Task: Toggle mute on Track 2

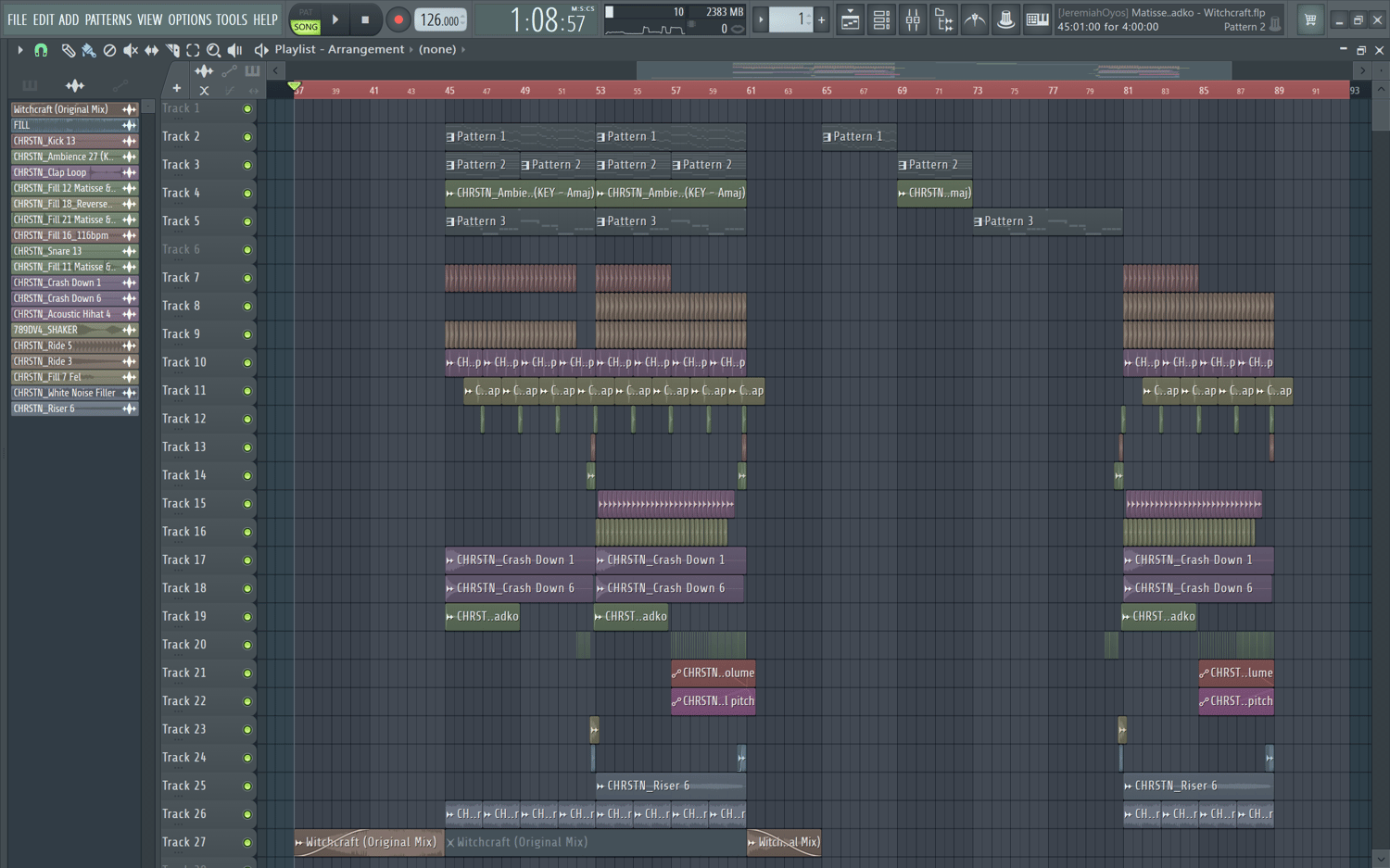Action: tap(247, 137)
